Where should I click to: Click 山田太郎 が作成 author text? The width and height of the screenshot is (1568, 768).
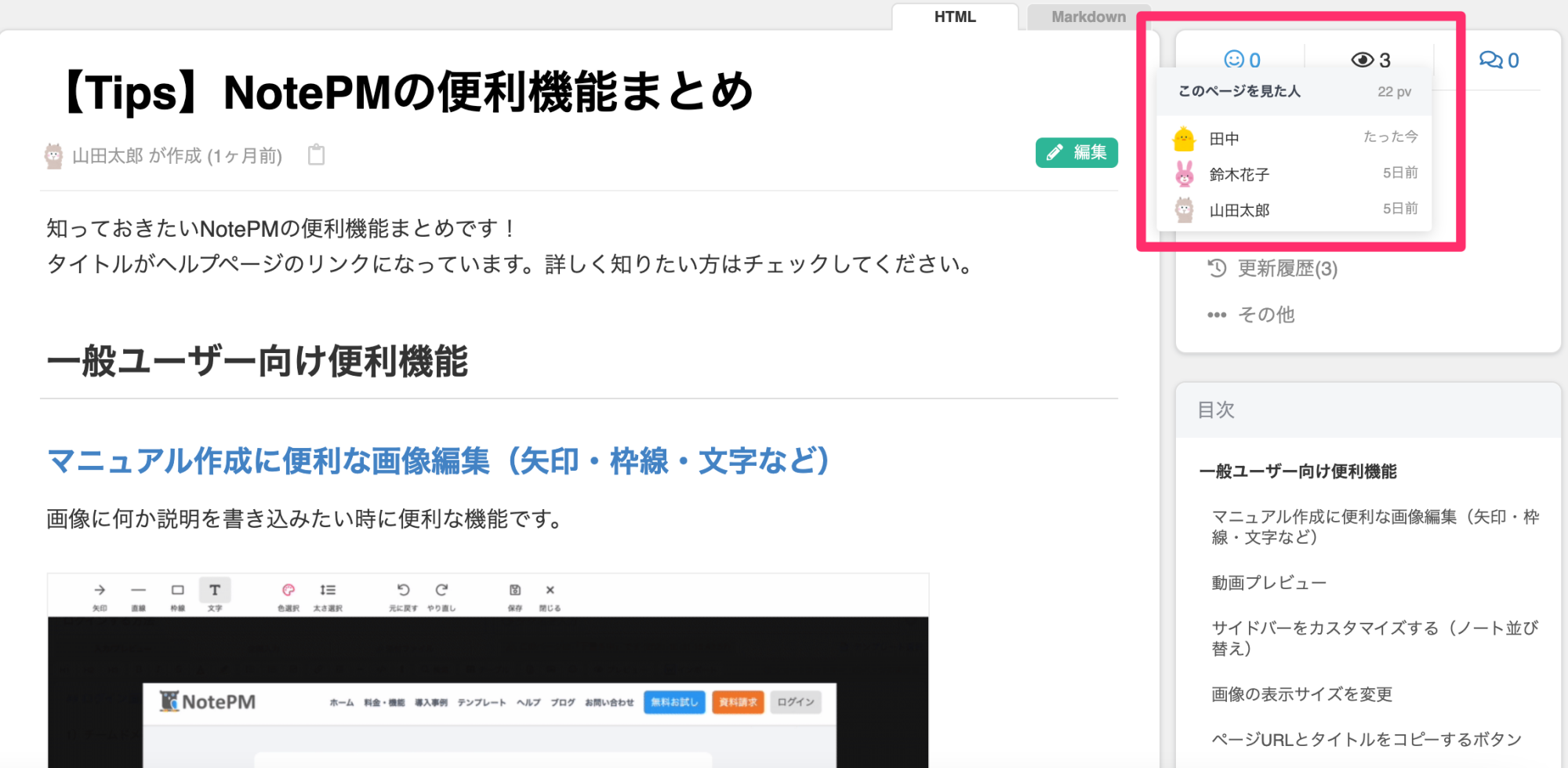click(177, 155)
